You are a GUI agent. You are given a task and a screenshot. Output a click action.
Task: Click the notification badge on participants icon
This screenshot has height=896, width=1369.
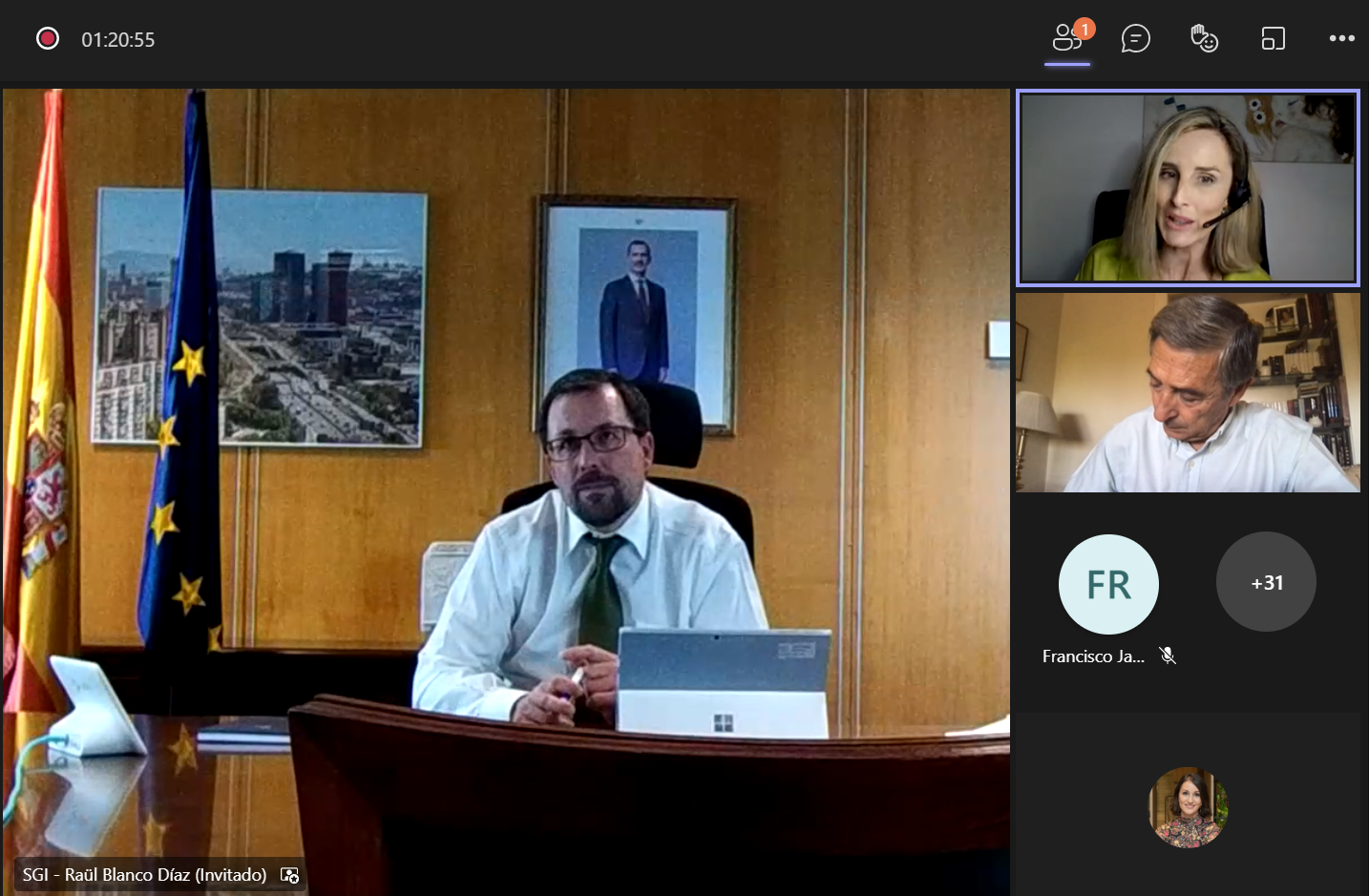1085,30
